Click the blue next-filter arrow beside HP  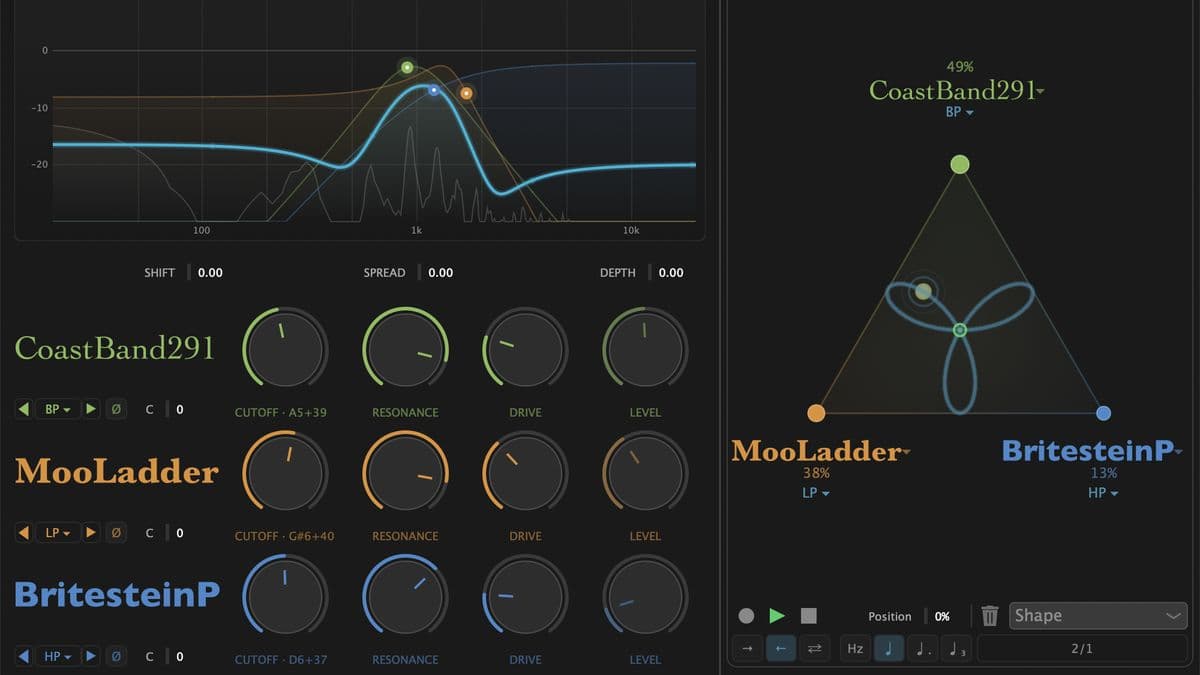(91, 657)
